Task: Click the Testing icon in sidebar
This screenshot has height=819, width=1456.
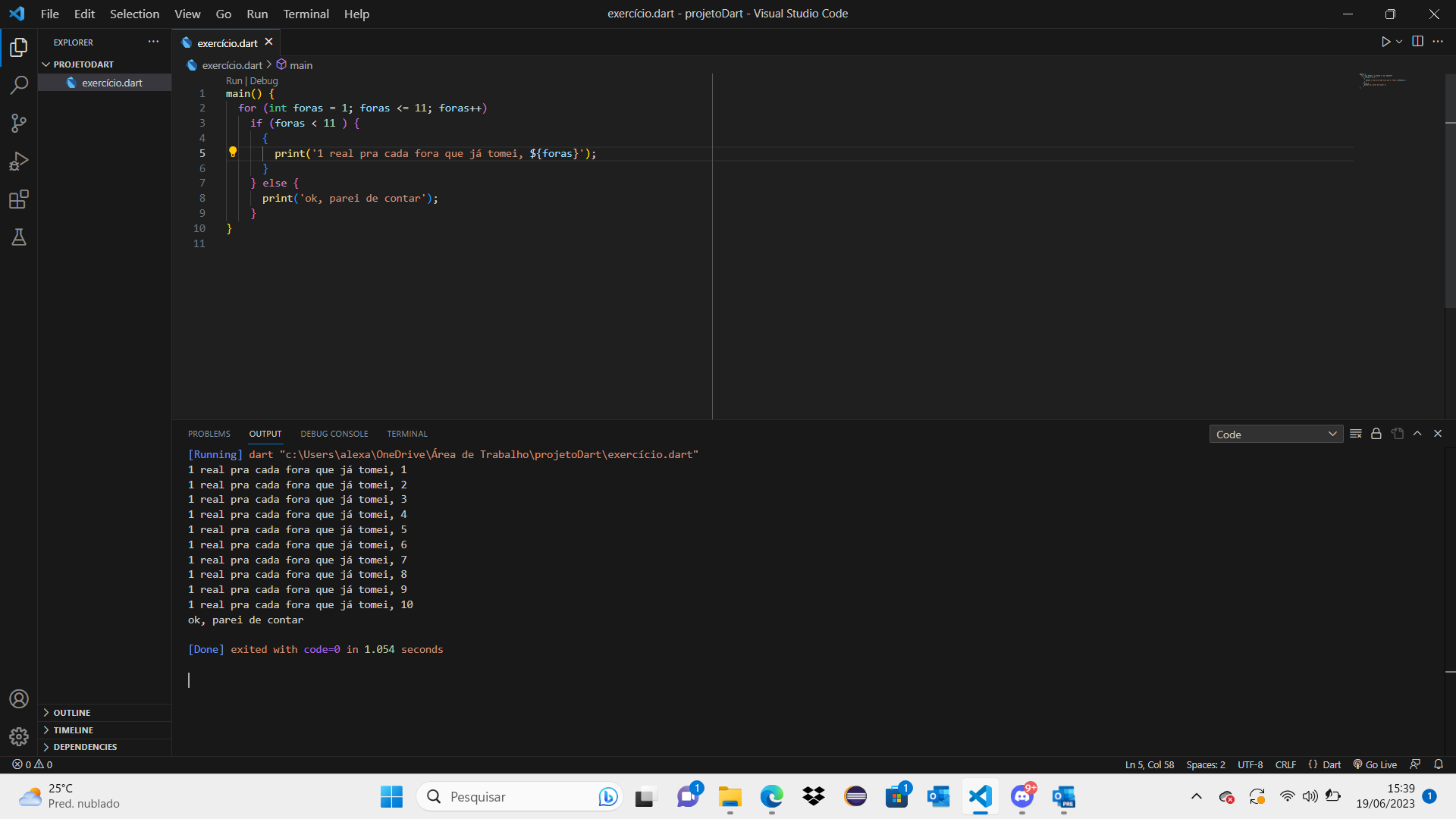Action: pyautogui.click(x=18, y=237)
